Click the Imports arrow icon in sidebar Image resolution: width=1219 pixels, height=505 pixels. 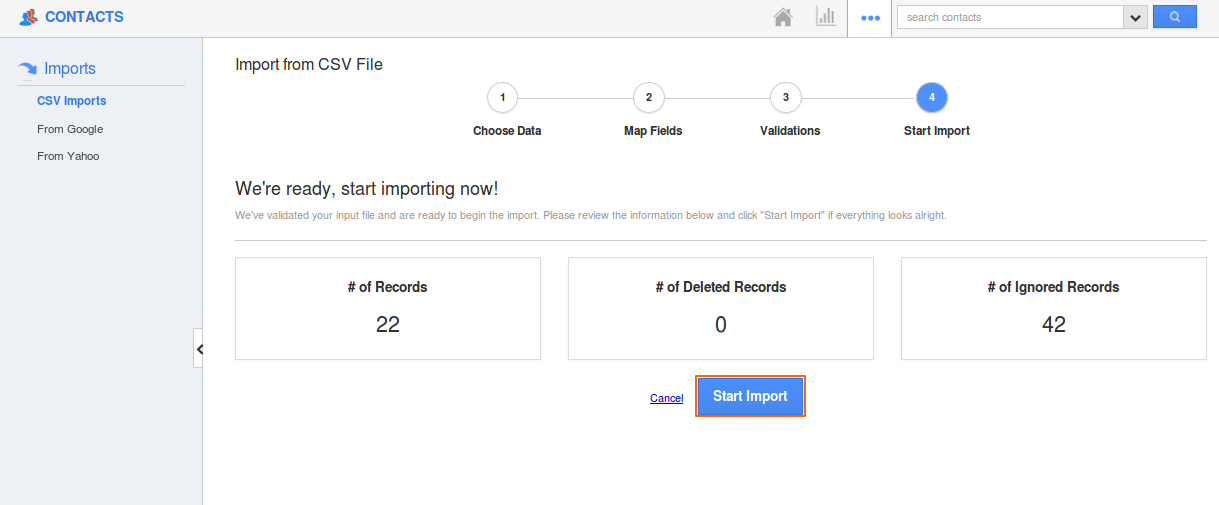(28, 69)
